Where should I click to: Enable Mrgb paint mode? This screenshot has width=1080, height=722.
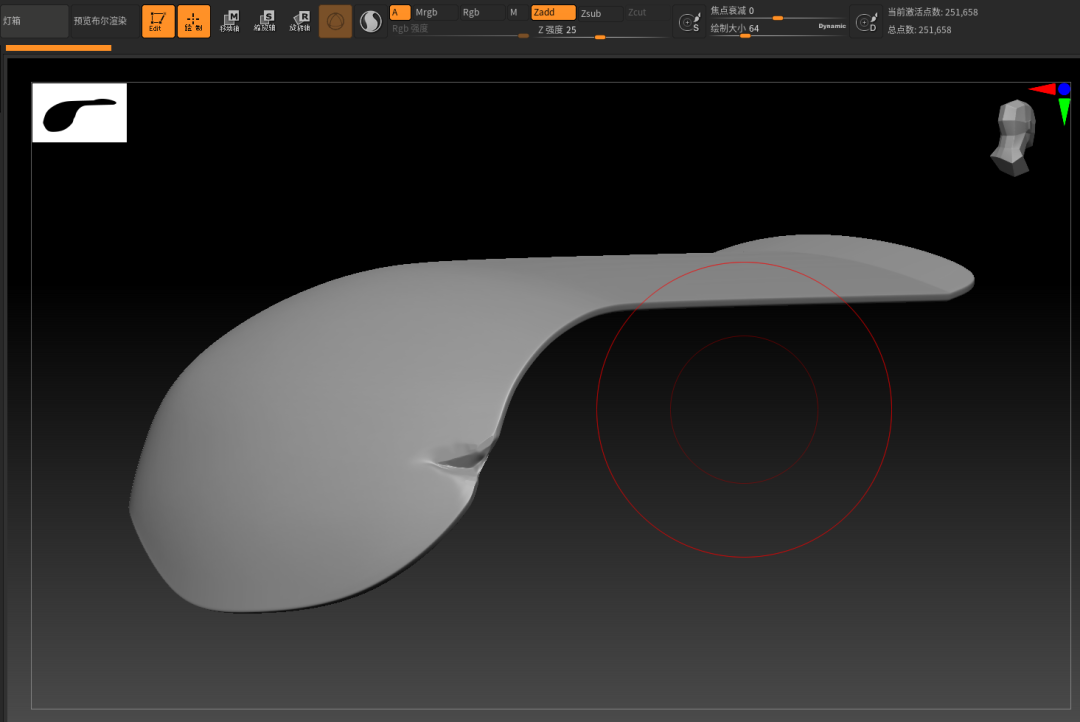tap(428, 12)
